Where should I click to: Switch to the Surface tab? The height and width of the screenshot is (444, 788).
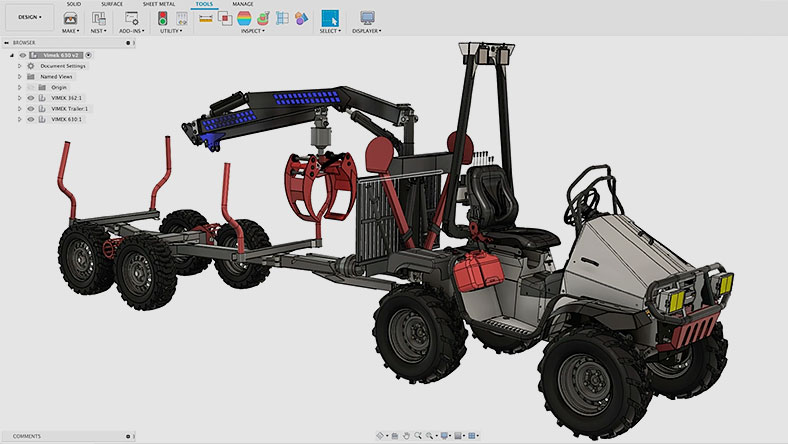tap(112, 4)
